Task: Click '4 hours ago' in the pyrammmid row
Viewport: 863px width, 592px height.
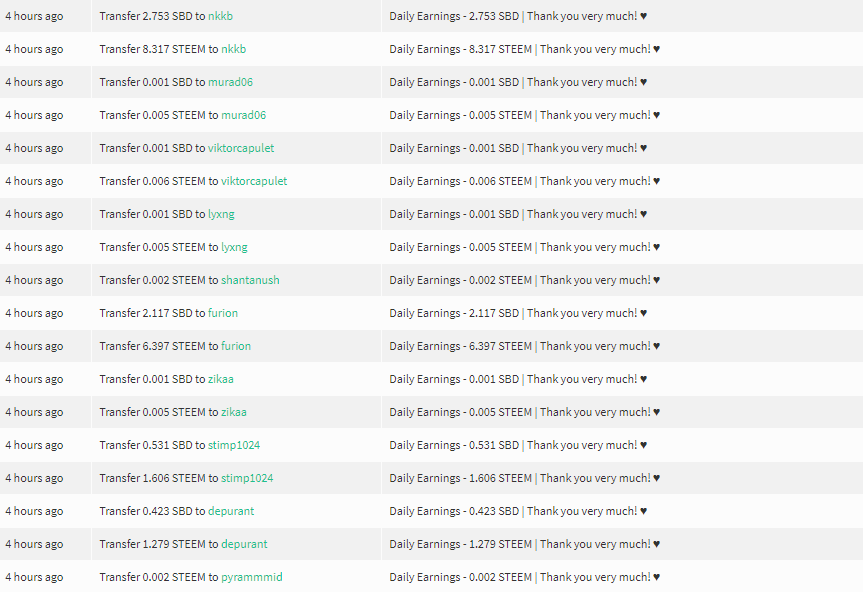Action: (x=34, y=578)
